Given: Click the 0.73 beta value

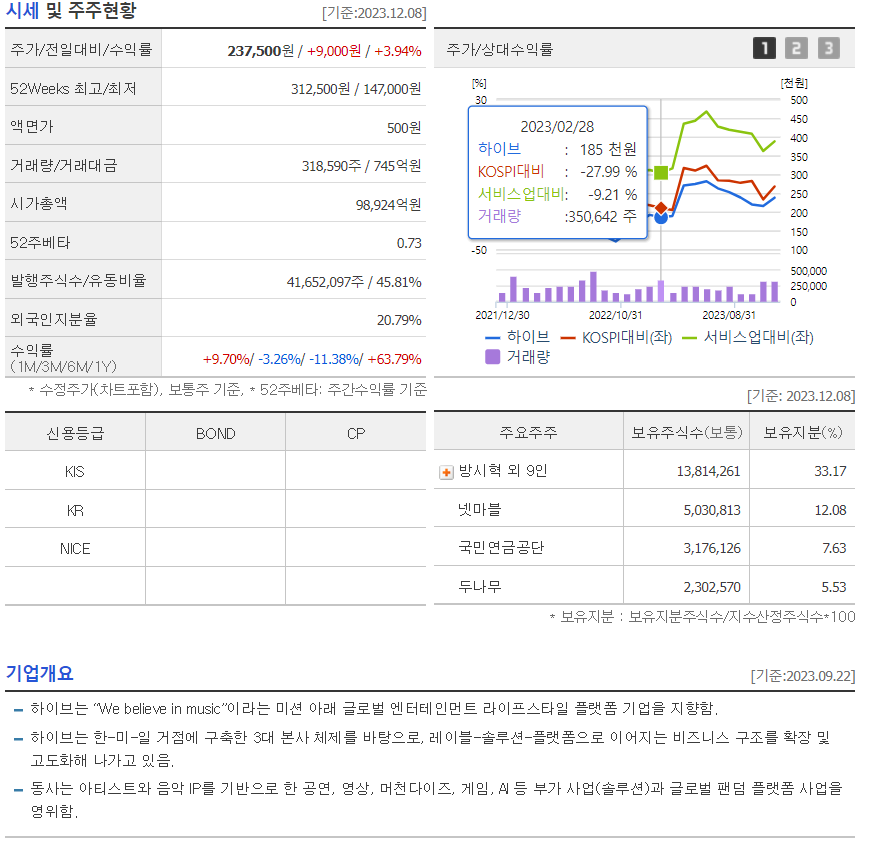Looking at the screenshot, I should point(409,243).
